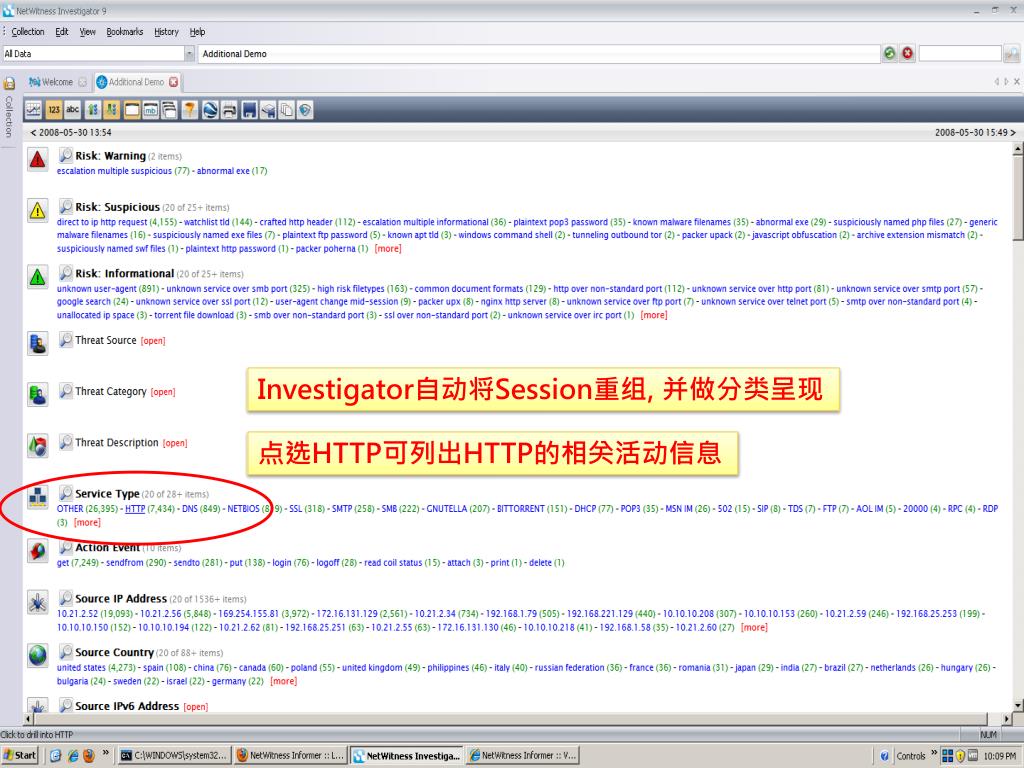Open the Collection menu

tap(27, 31)
